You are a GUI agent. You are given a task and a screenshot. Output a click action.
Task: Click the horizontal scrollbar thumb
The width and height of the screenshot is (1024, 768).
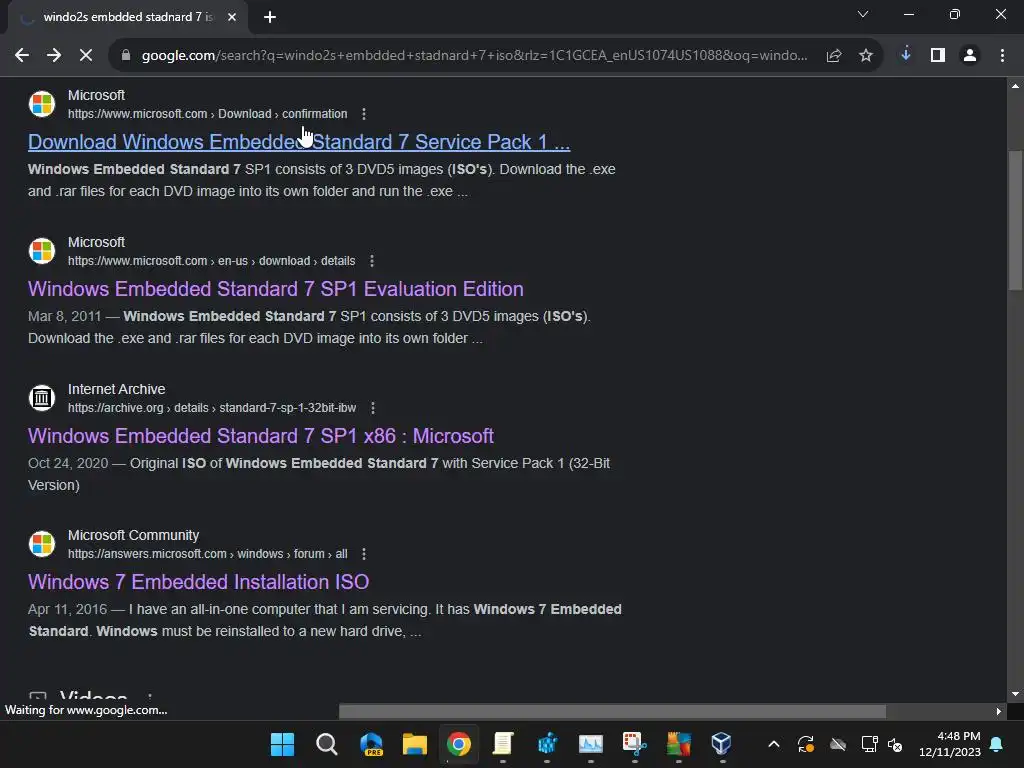[x=612, y=711]
